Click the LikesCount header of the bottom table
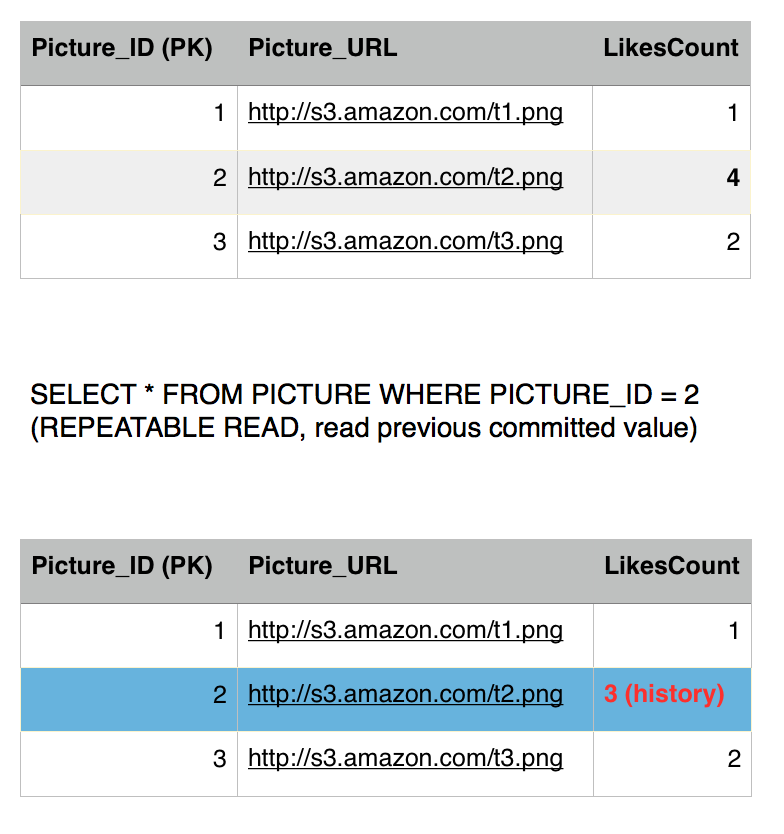 (x=672, y=566)
